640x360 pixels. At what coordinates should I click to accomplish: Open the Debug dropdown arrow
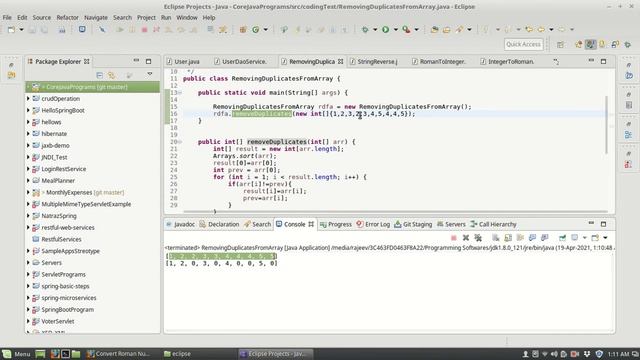(x=375, y=29)
